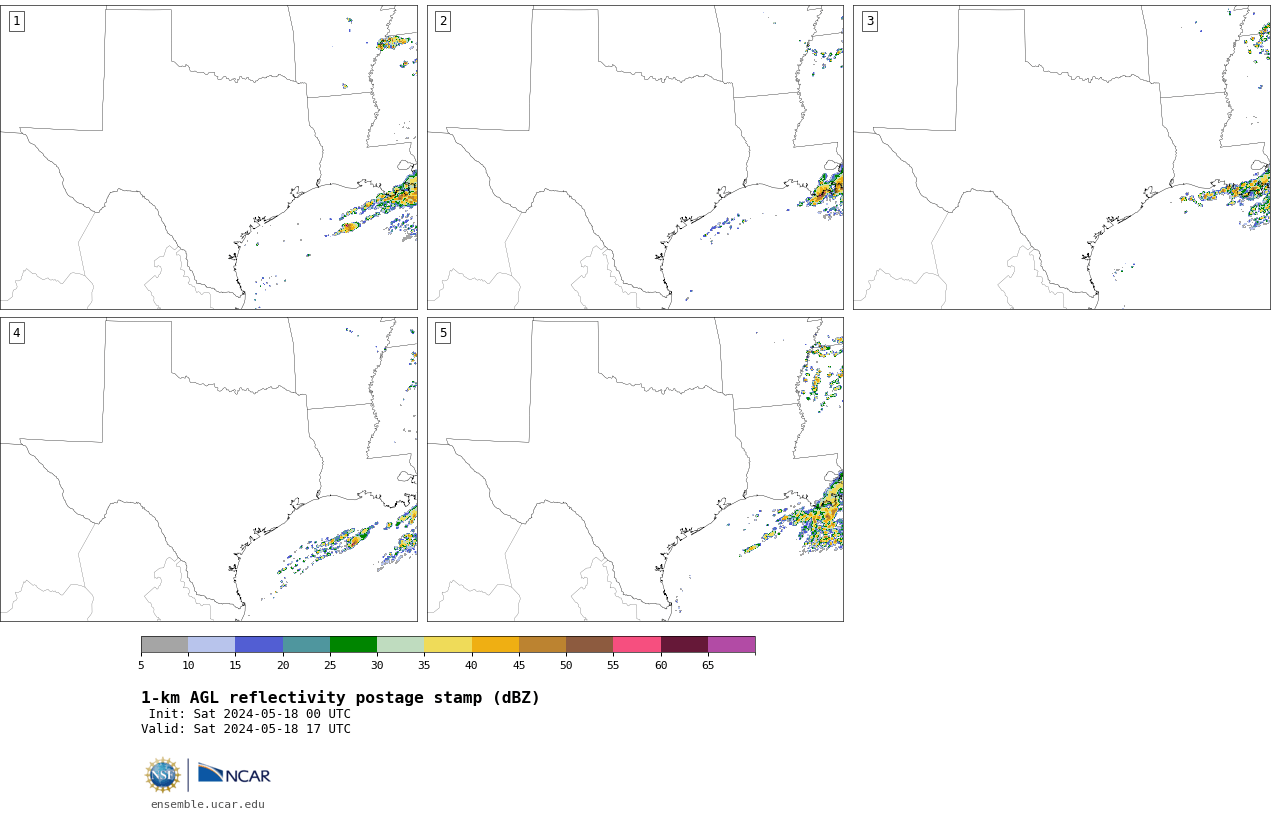Click the pale green 30-35 dBZ swatch
Image resolution: width=1280 pixels, height=815 pixels.
click(400, 644)
